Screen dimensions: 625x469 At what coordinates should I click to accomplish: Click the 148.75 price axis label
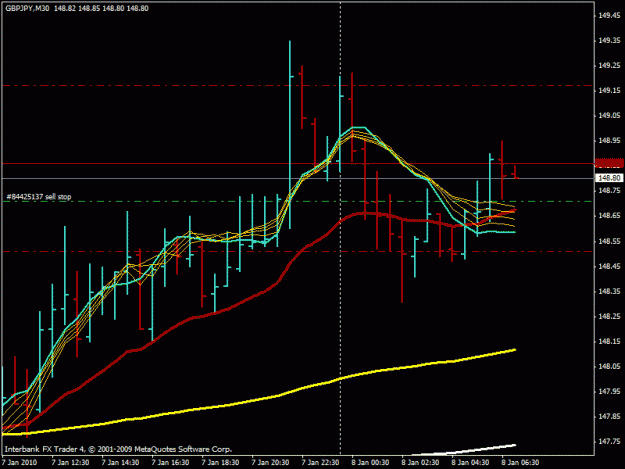(x=609, y=190)
